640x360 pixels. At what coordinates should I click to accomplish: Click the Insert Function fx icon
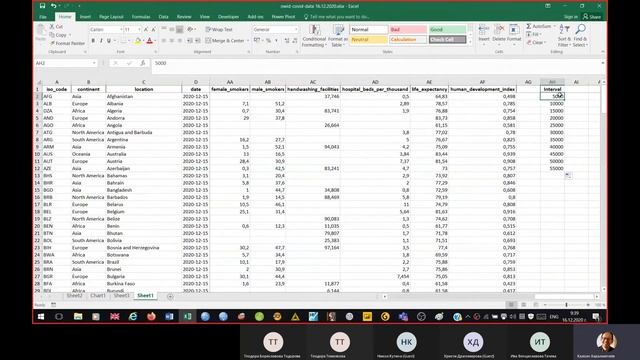click(x=143, y=63)
